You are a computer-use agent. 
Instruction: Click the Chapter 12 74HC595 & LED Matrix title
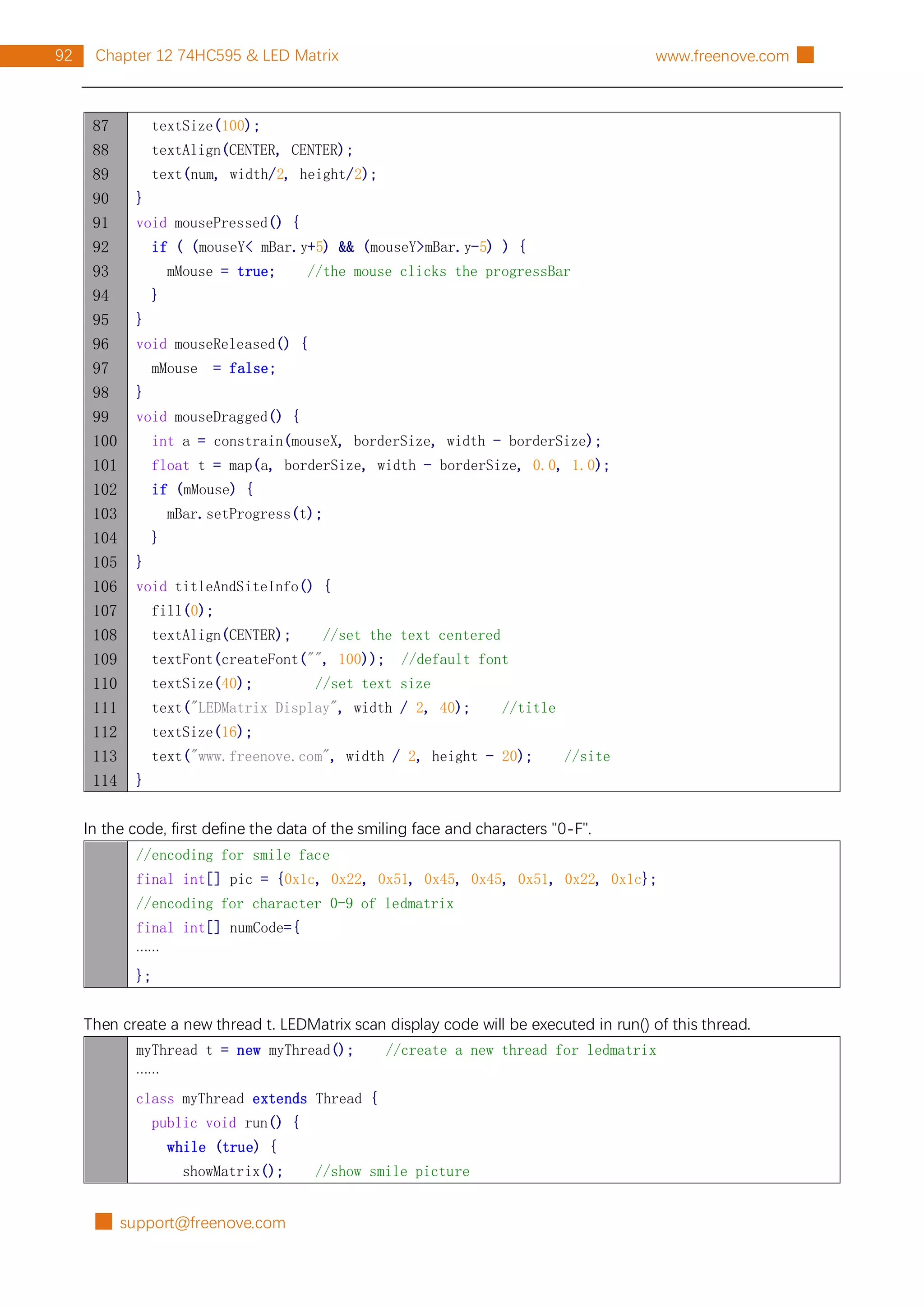[217, 55]
